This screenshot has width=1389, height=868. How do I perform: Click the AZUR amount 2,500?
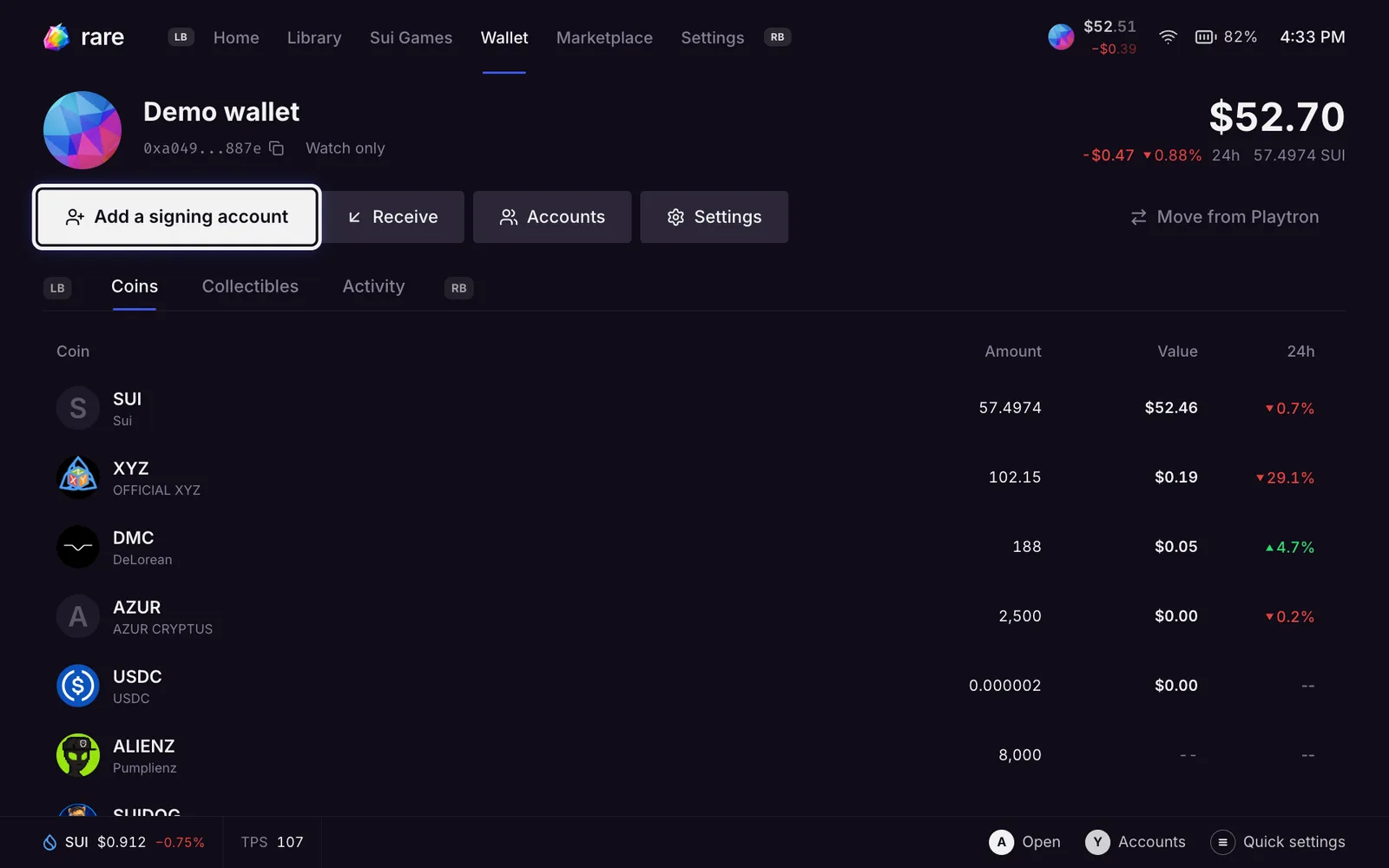tap(1020, 616)
